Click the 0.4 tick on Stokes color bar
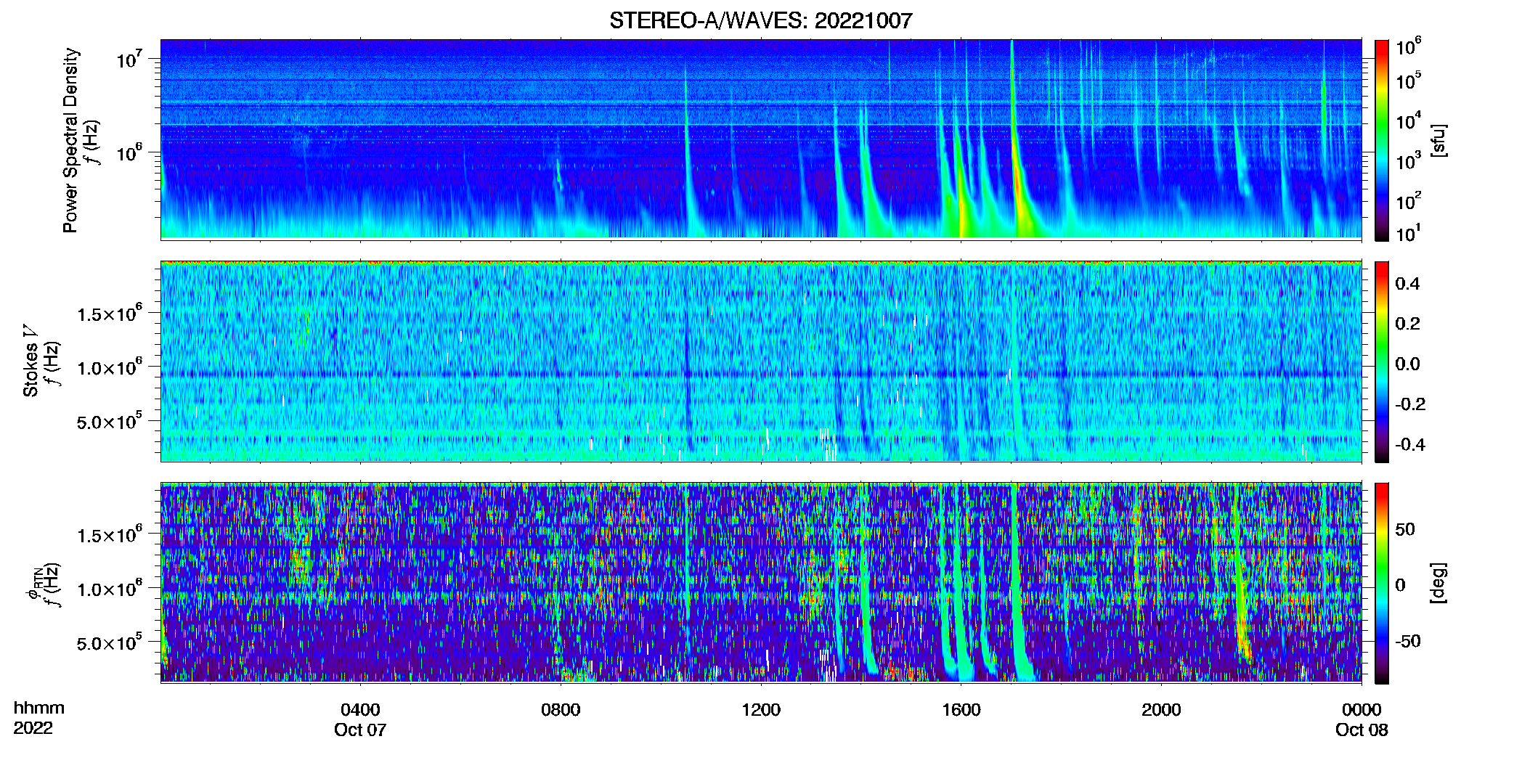The width and height of the screenshot is (1522, 784). click(1407, 284)
